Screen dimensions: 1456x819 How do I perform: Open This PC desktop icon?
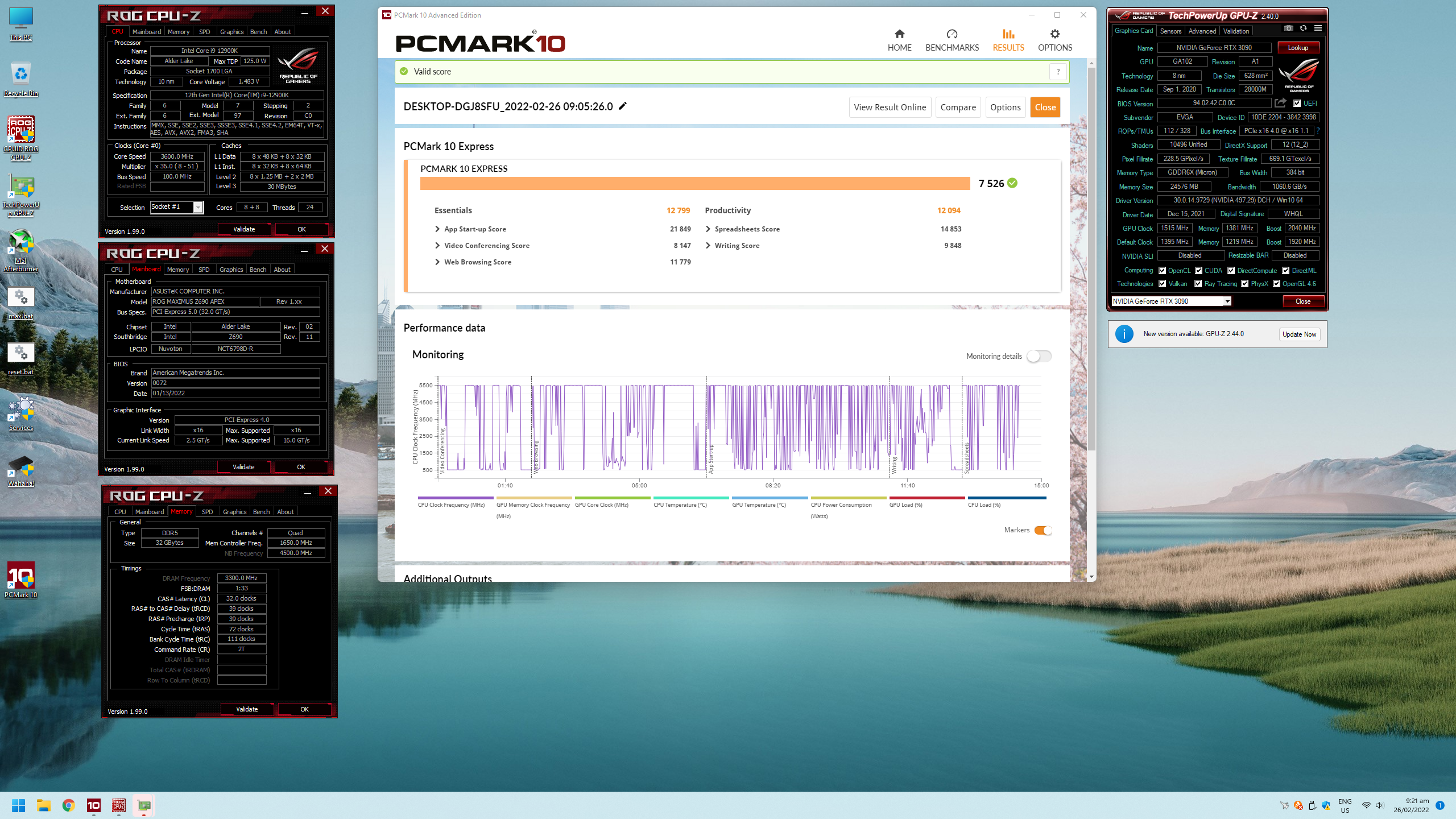point(21,24)
